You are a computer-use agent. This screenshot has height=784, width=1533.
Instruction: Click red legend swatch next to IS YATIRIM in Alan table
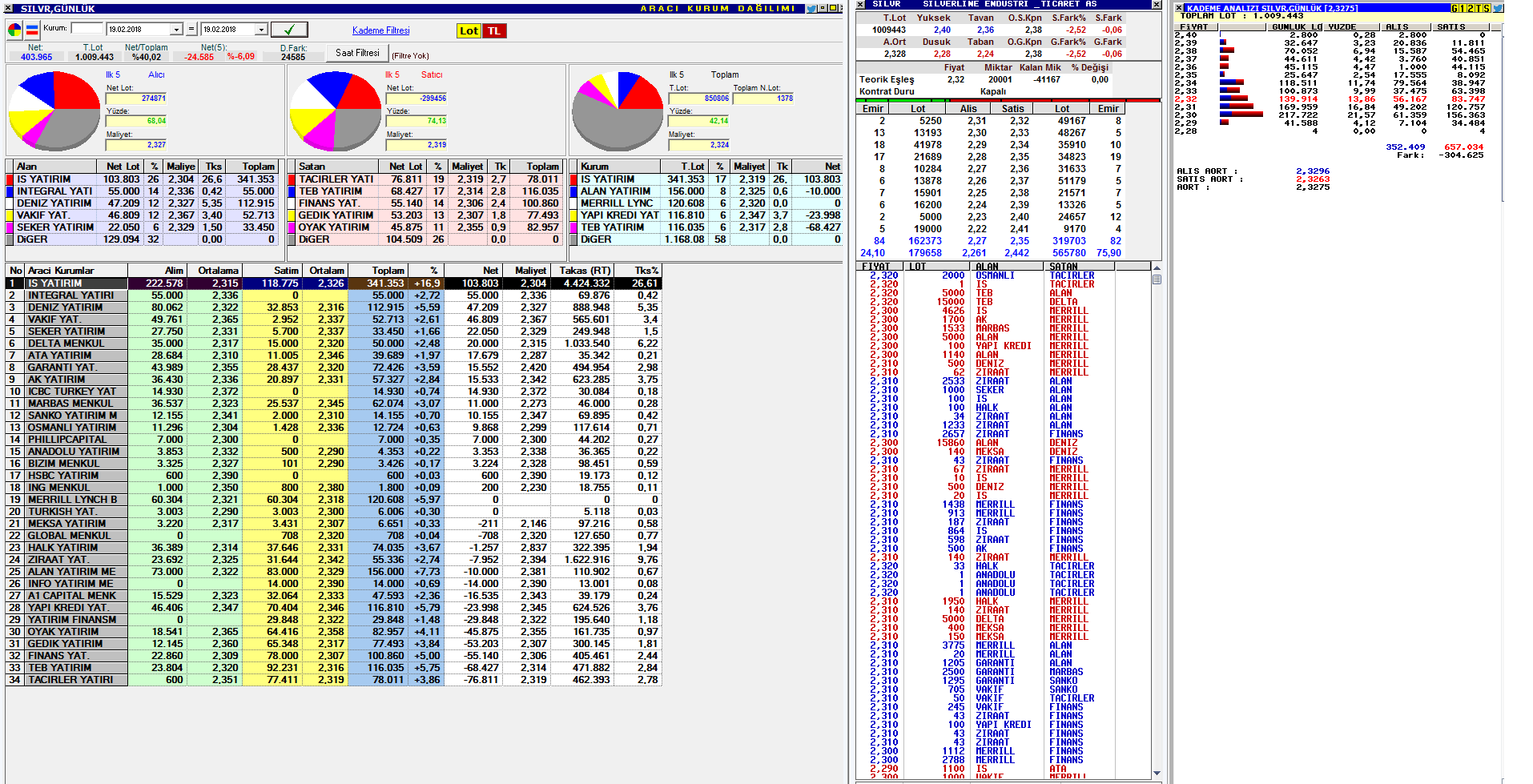10,179
